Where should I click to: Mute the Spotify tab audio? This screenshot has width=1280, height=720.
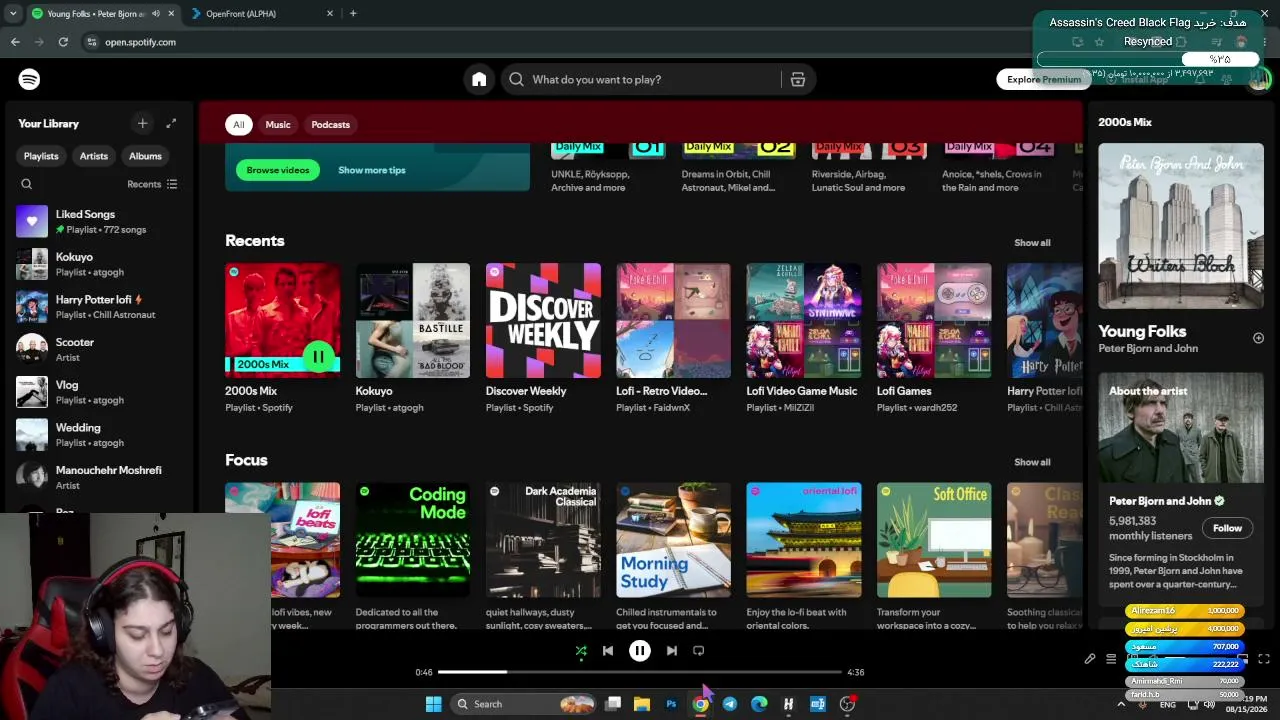(x=155, y=13)
